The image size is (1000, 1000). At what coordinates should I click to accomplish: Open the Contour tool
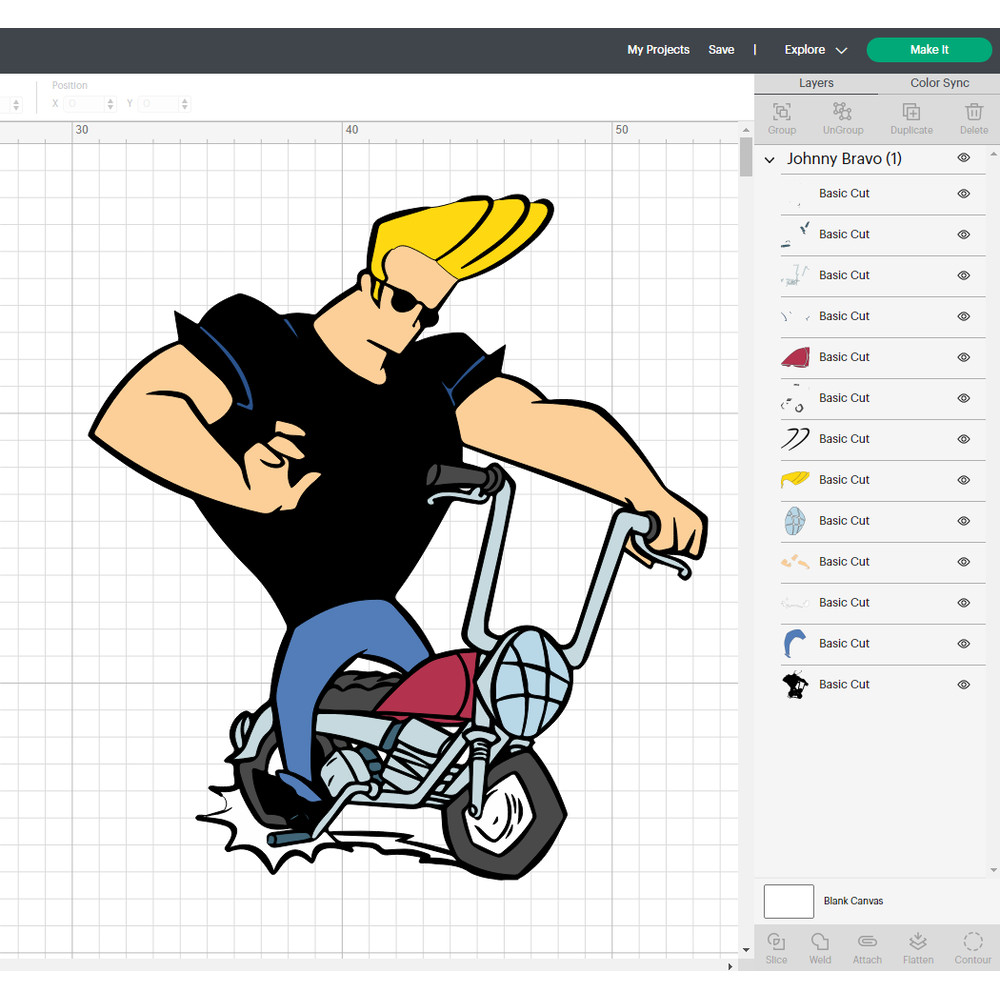(972, 948)
